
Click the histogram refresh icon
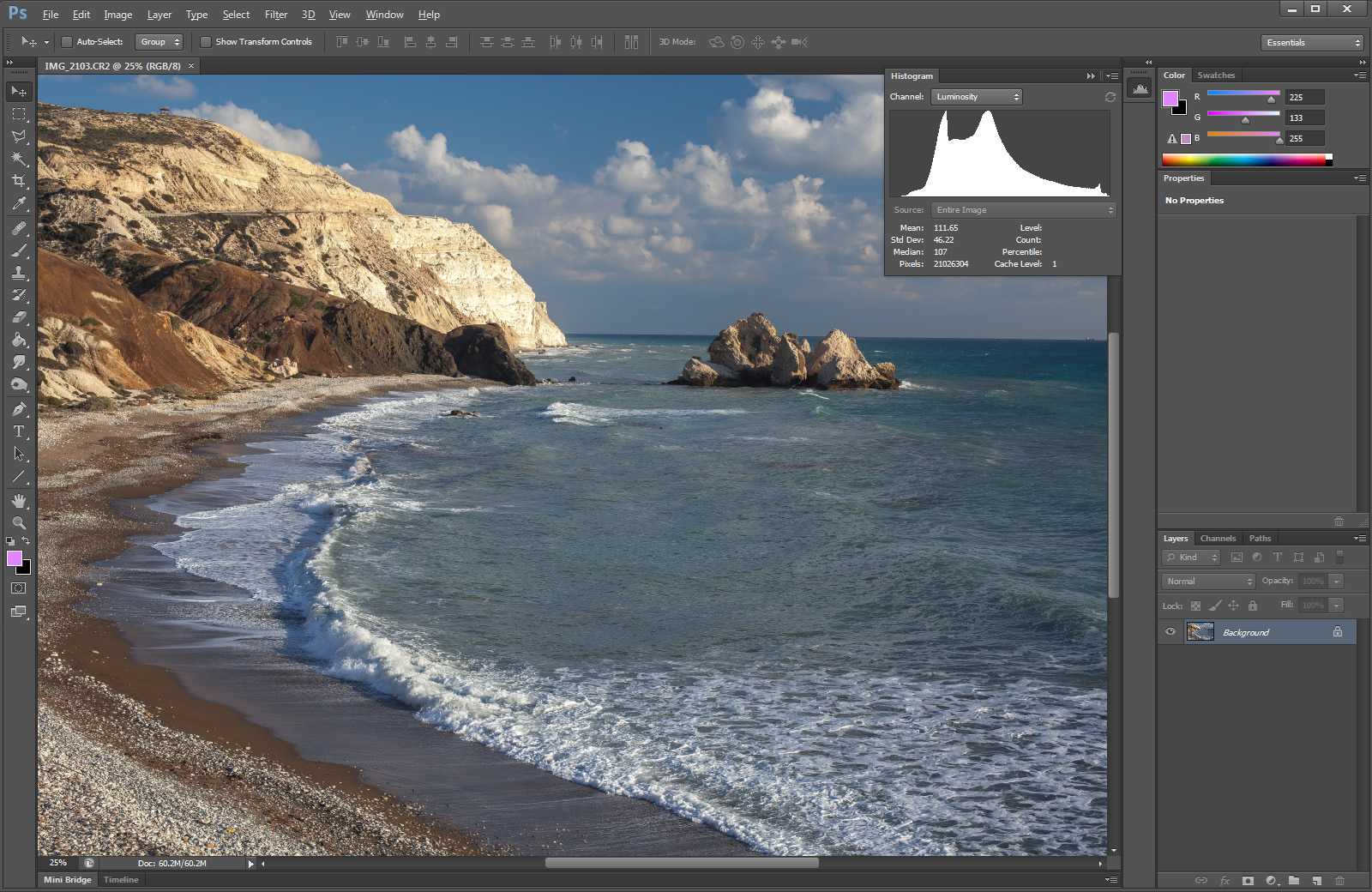point(1110,97)
